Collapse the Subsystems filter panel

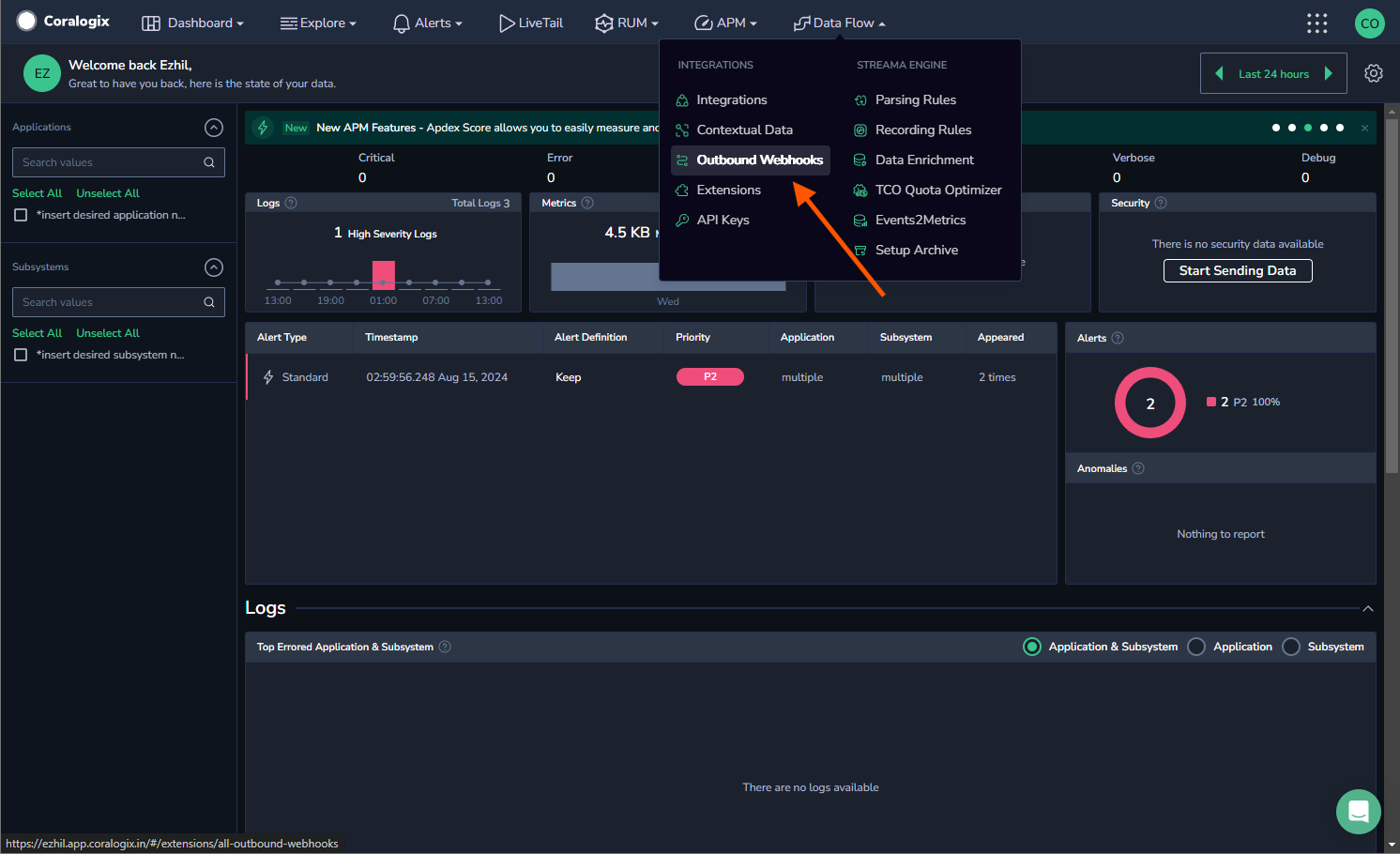(214, 267)
